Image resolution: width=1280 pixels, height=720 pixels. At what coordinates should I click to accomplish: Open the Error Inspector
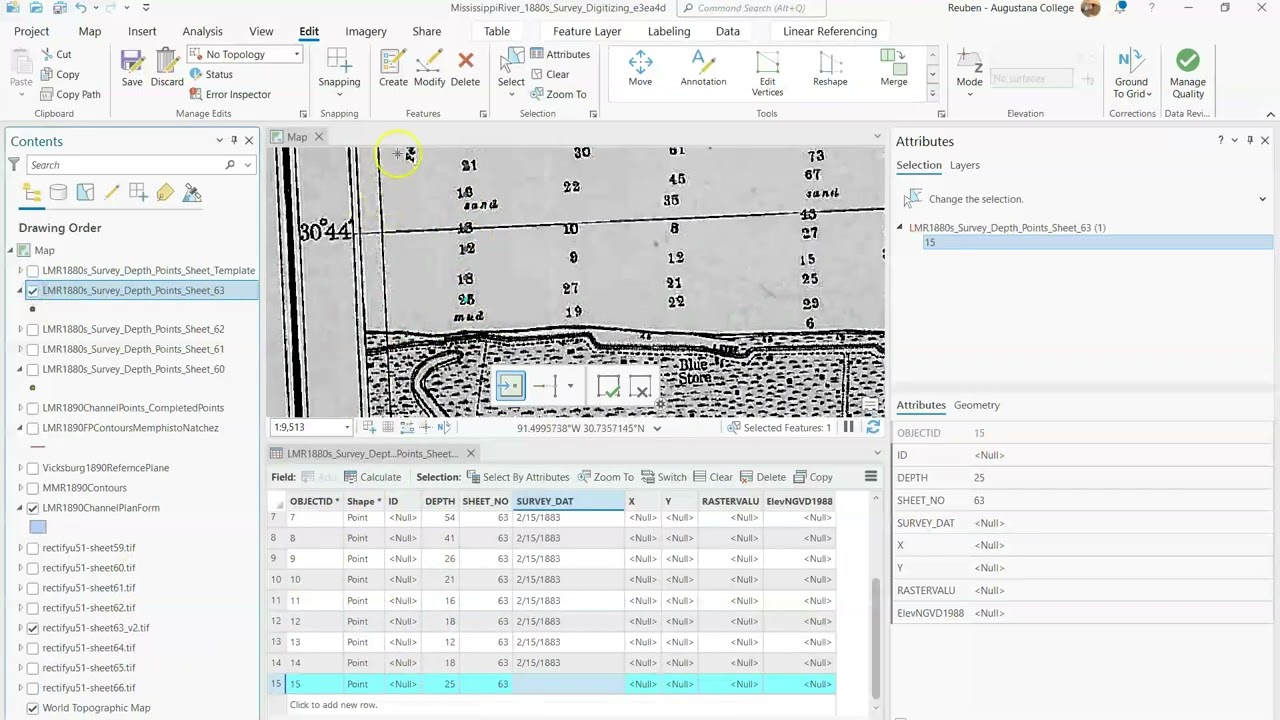229,94
